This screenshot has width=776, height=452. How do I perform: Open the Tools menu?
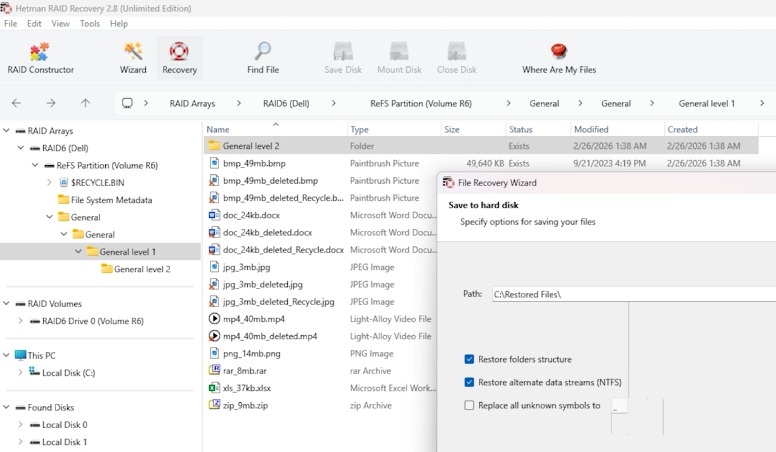click(x=90, y=23)
